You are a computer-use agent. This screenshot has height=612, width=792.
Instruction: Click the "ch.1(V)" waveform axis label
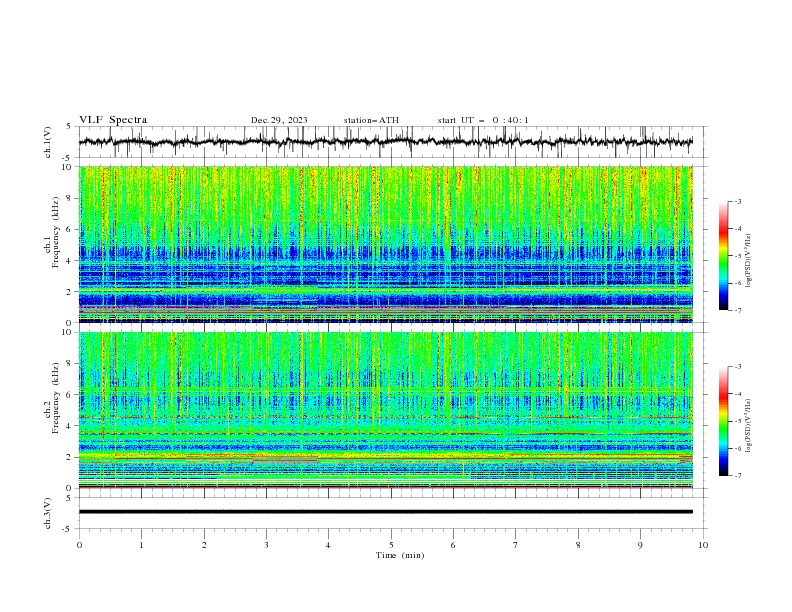point(48,142)
